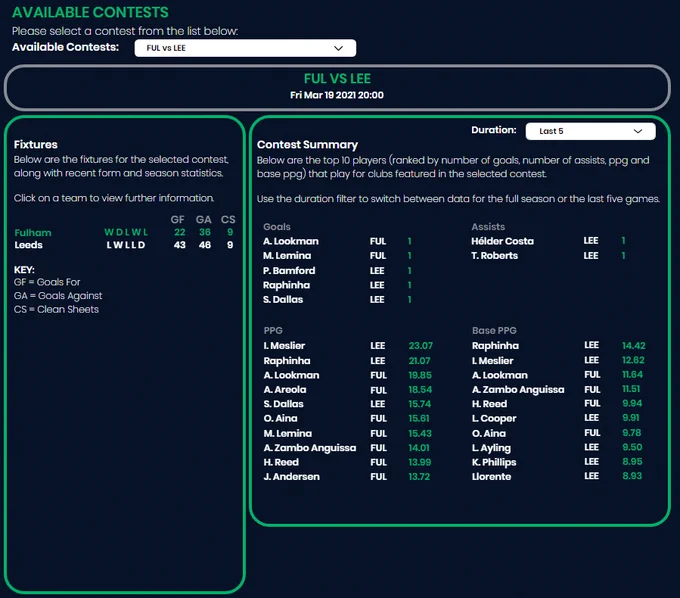Screen dimensions: 680x598
Task: Click the Base PPG value 8.93
Action: click(632, 476)
